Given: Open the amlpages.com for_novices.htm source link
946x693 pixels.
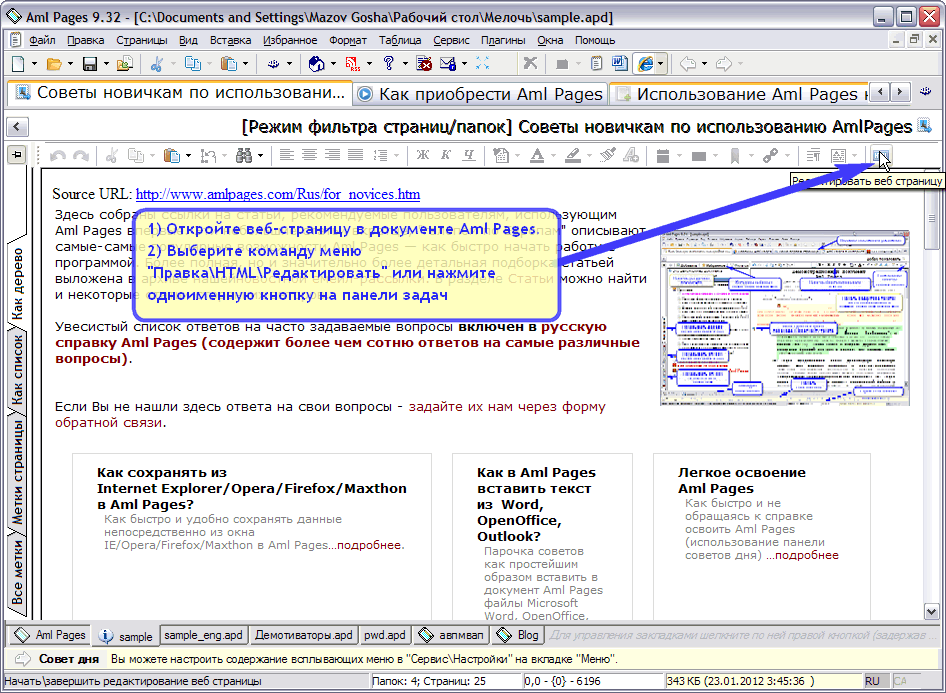Looking at the screenshot, I should pyautogui.click(x=278, y=194).
